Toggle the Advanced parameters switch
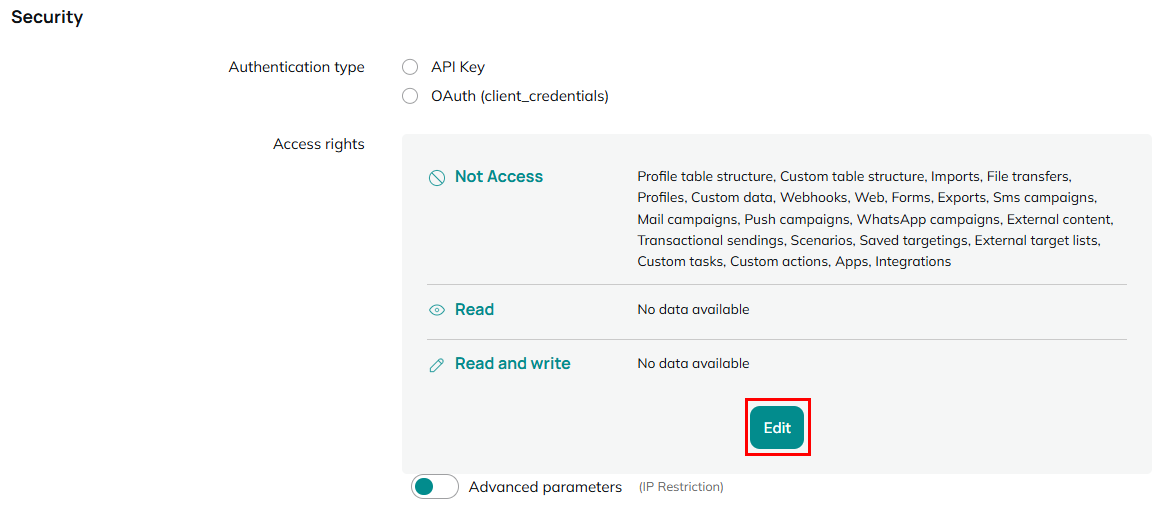This screenshot has height=514, width=1171. coord(435,487)
